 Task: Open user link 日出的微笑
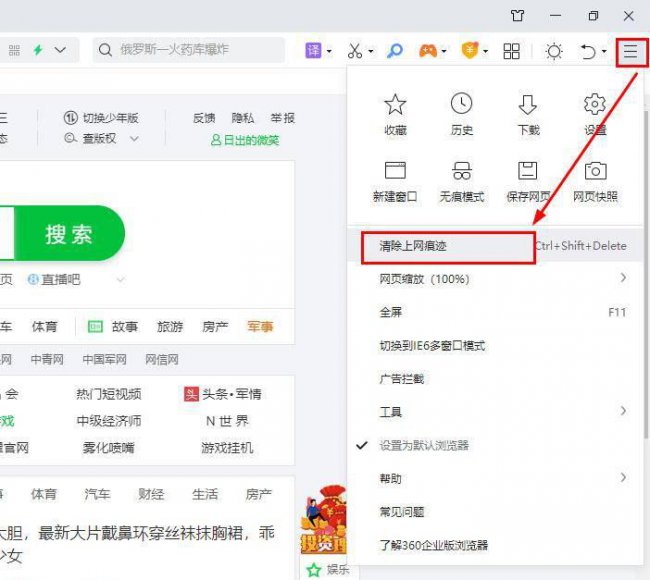point(245,140)
